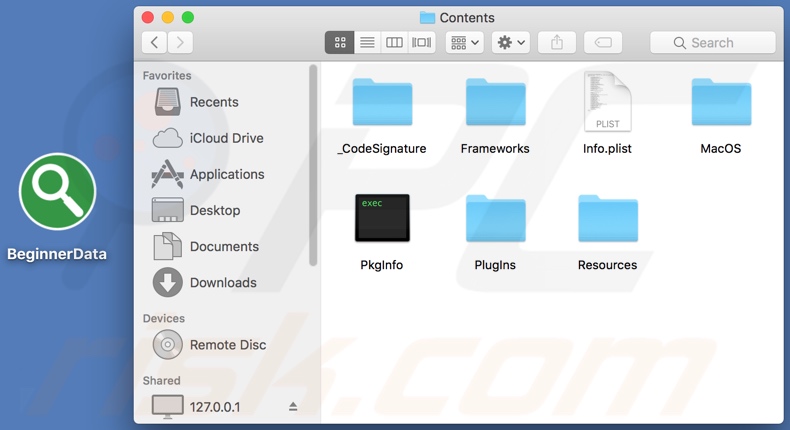This screenshot has height=430, width=790.
Task: Click the Devices section header
Action: tap(164, 319)
